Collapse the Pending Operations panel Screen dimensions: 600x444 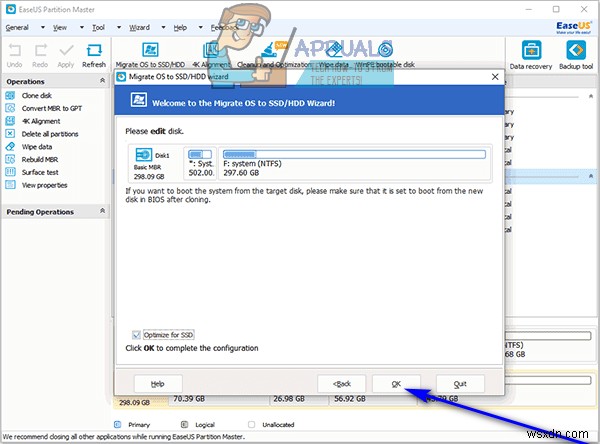point(102,211)
